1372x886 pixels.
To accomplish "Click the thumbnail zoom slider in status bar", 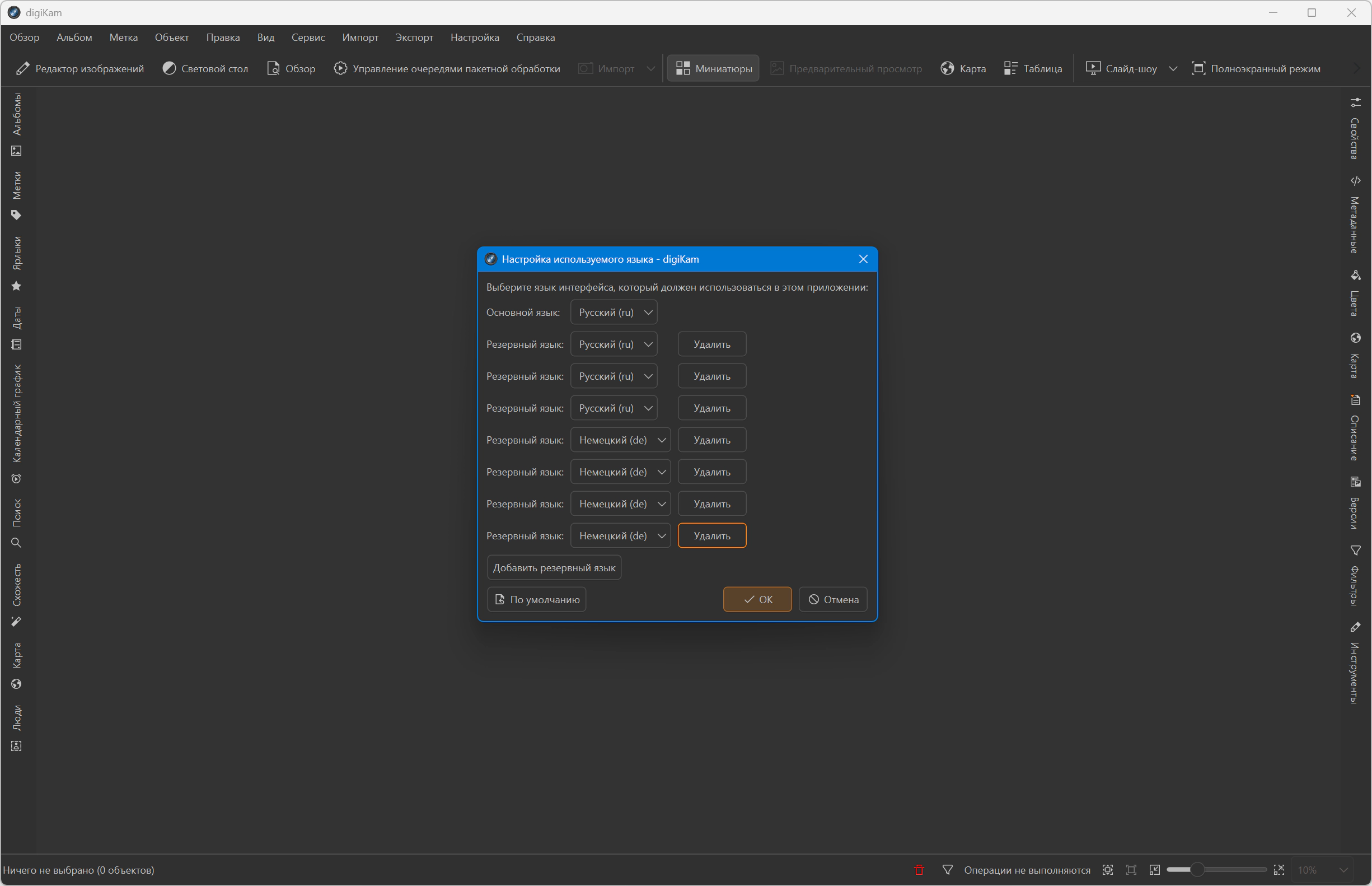I will [1197, 870].
